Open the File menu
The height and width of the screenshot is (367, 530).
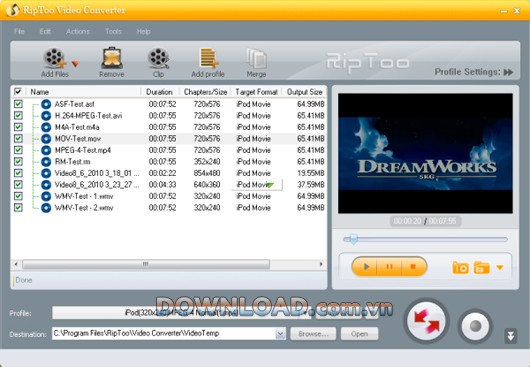19,31
